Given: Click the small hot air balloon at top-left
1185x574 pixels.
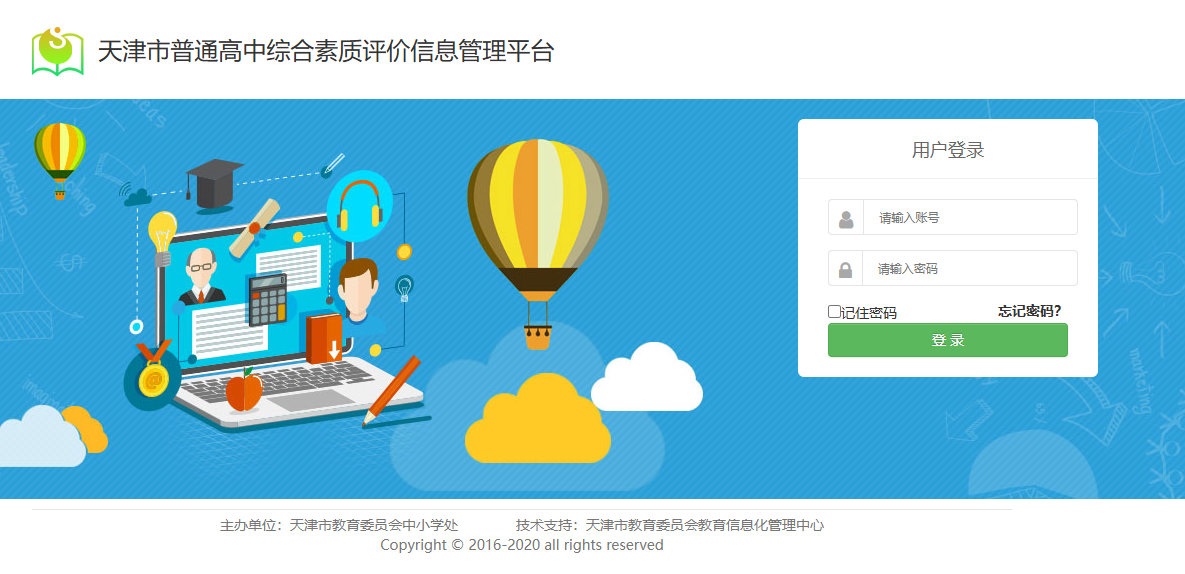Looking at the screenshot, I should (60, 161).
